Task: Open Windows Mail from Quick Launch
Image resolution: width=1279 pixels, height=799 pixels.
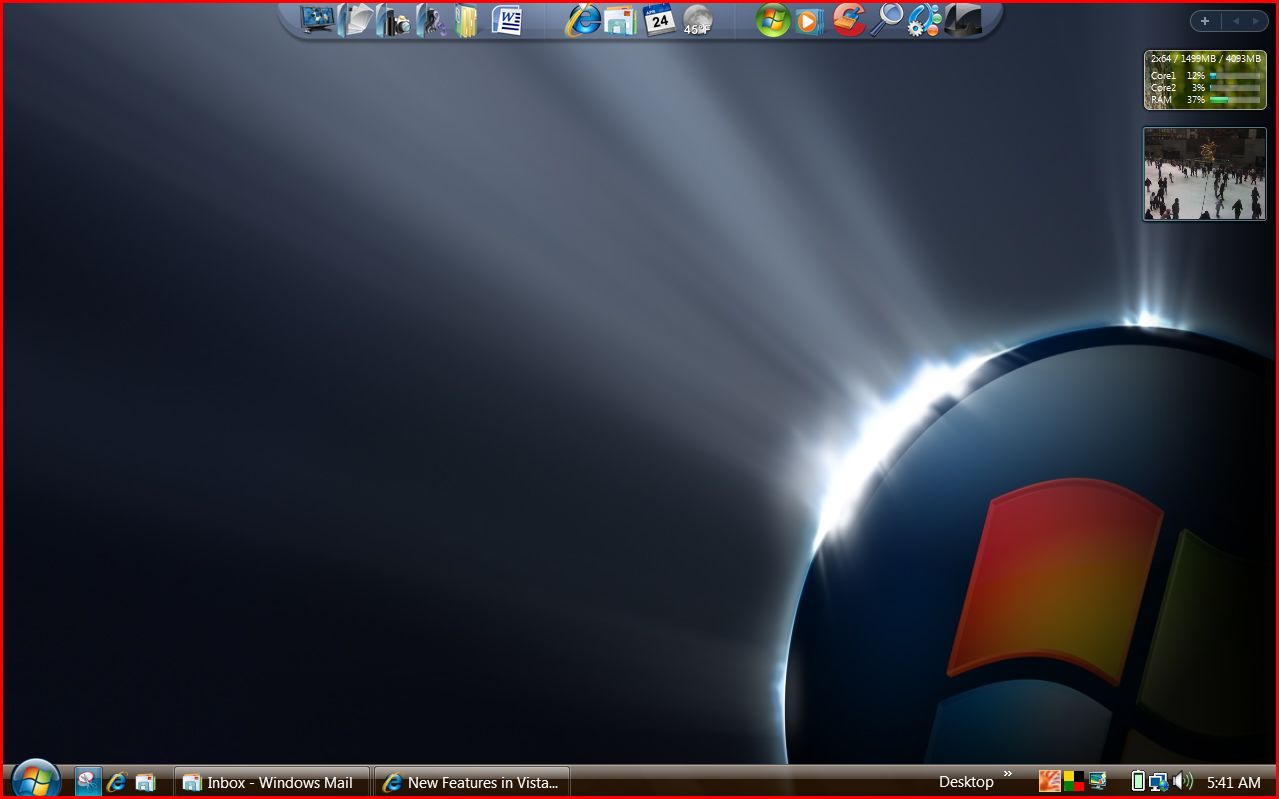Action: pos(145,782)
